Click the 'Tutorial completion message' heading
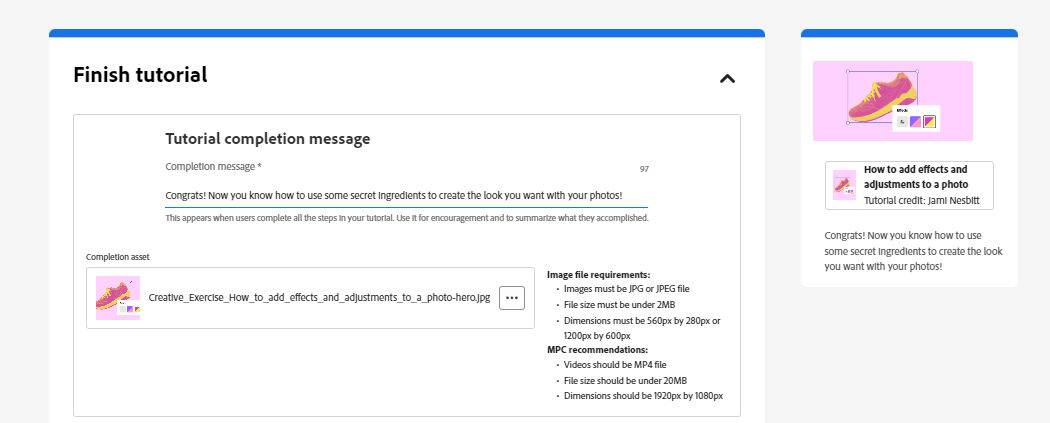The height and width of the screenshot is (423, 1050). pos(267,139)
